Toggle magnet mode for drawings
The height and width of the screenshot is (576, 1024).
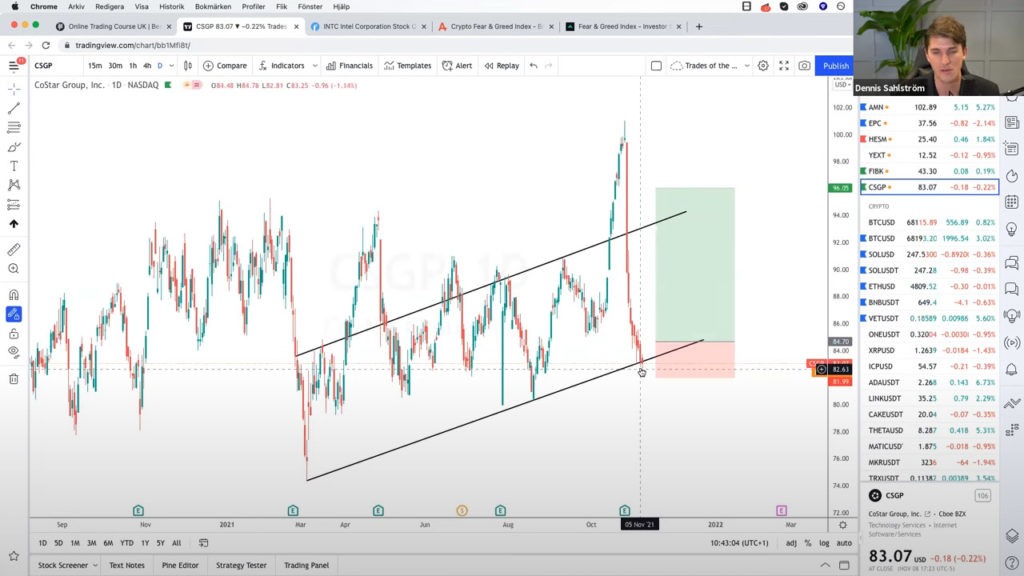14,295
